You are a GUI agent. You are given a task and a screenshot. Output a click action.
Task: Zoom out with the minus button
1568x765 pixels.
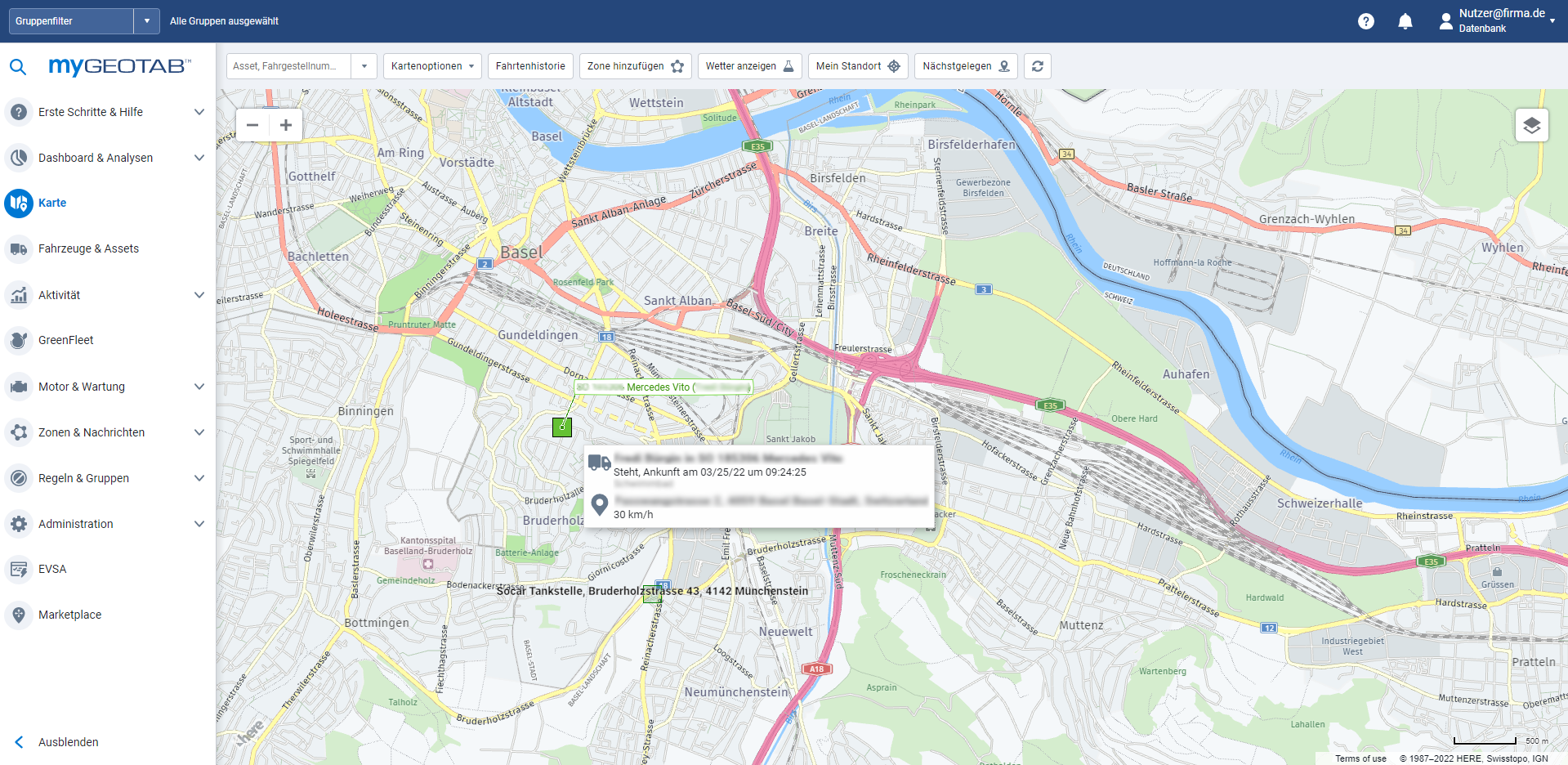pyautogui.click(x=252, y=125)
